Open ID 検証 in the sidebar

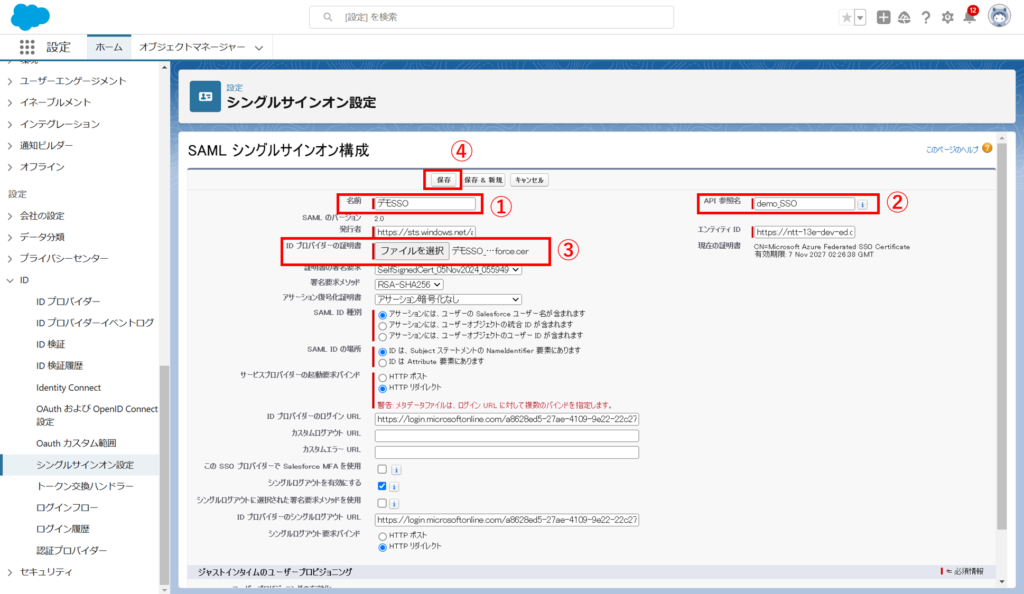pos(50,345)
